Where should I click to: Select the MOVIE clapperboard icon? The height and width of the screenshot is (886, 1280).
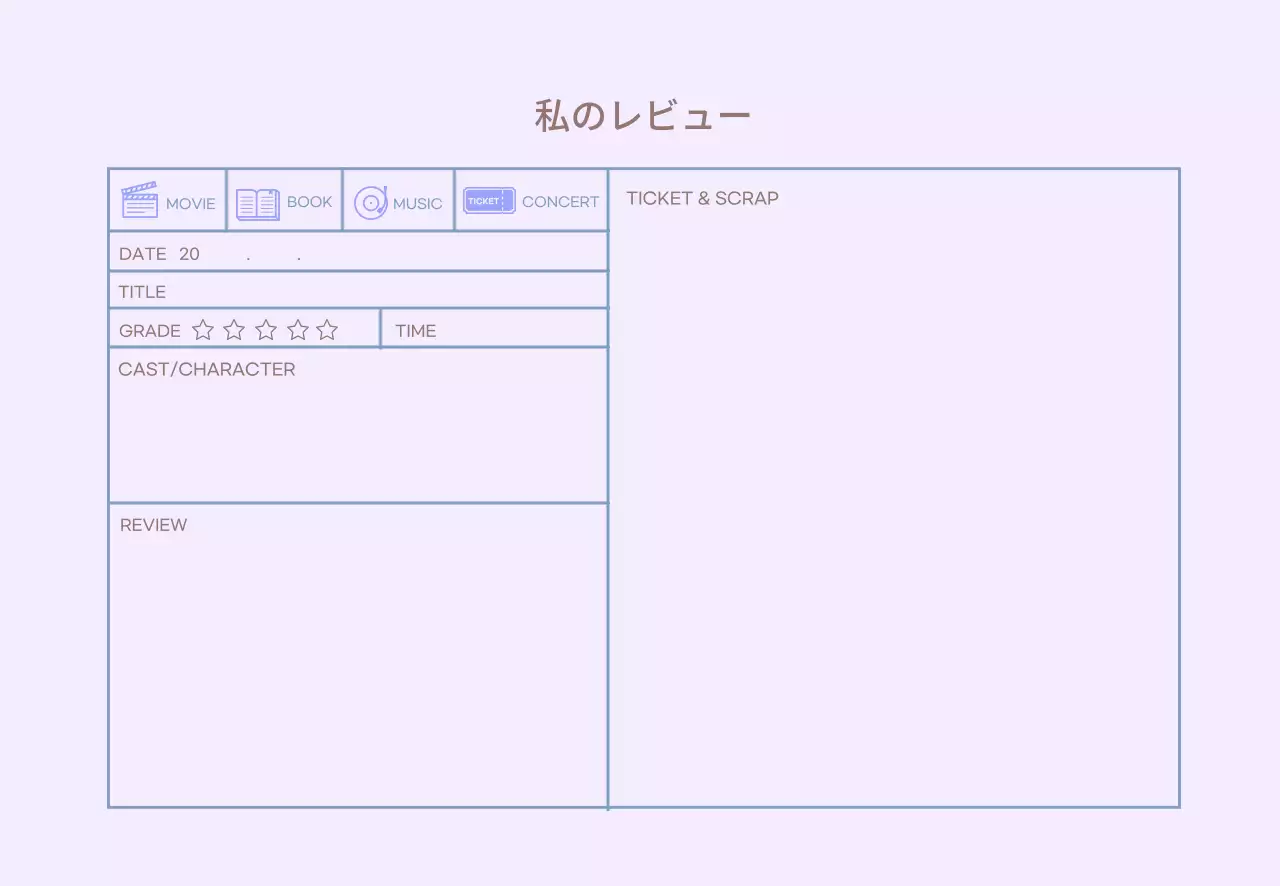click(x=140, y=200)
